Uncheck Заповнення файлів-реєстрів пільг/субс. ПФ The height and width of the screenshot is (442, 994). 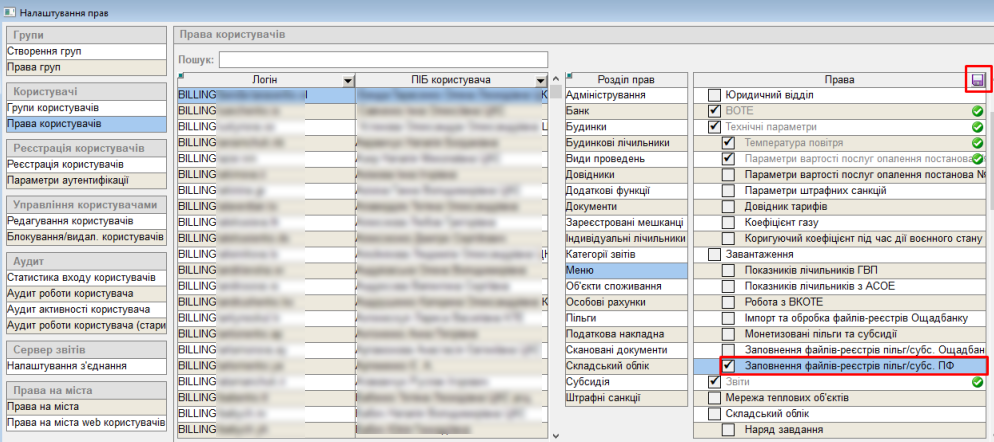coord(729,366)
